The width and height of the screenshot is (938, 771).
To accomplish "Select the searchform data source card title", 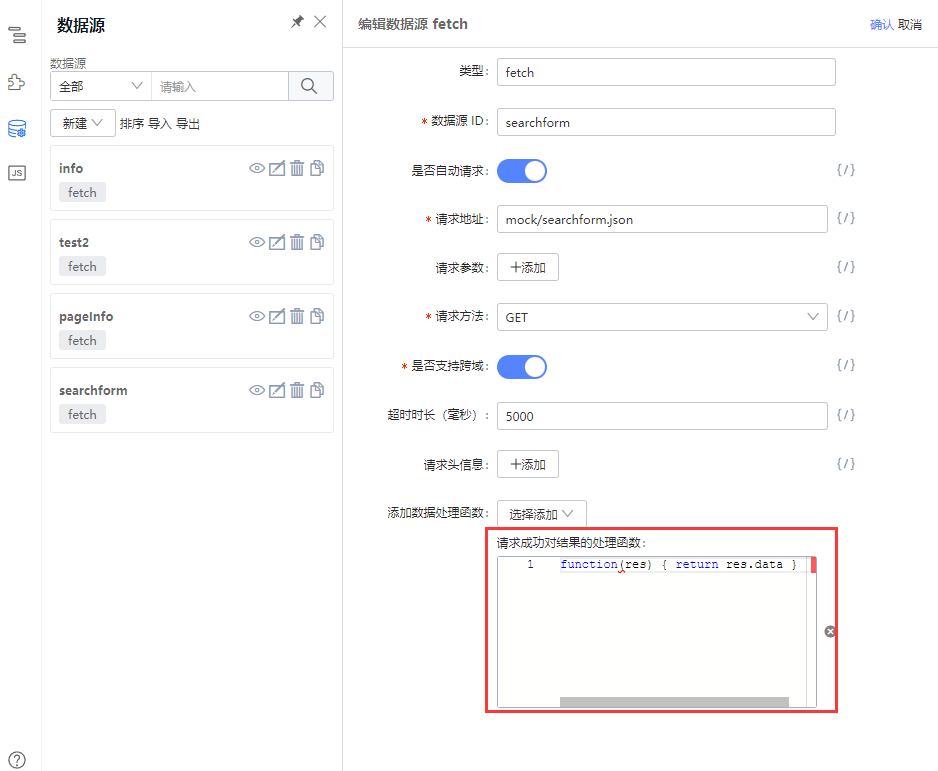I will pyautogui.click(x=93, y=390).
